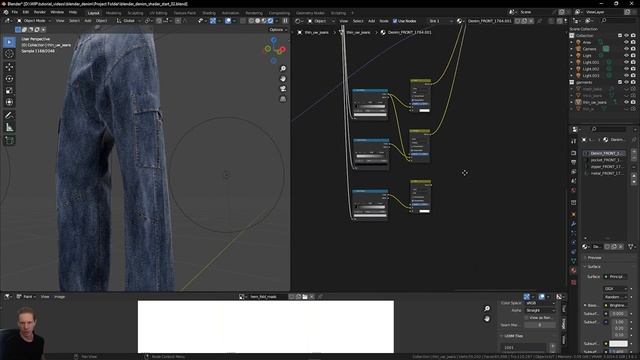
Task: Click the Denim_FRONT_1764.001 material name field
Action: point(489,21)
